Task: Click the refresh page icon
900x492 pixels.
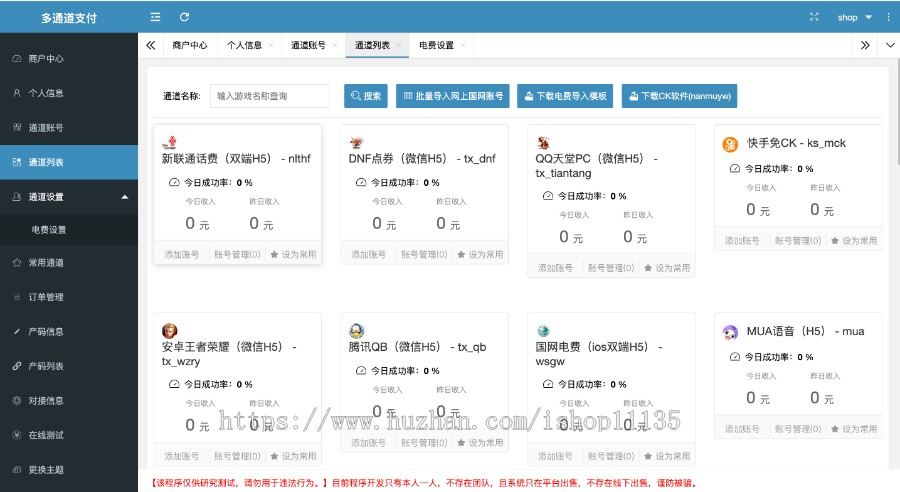Action: [x=184, y=17]
